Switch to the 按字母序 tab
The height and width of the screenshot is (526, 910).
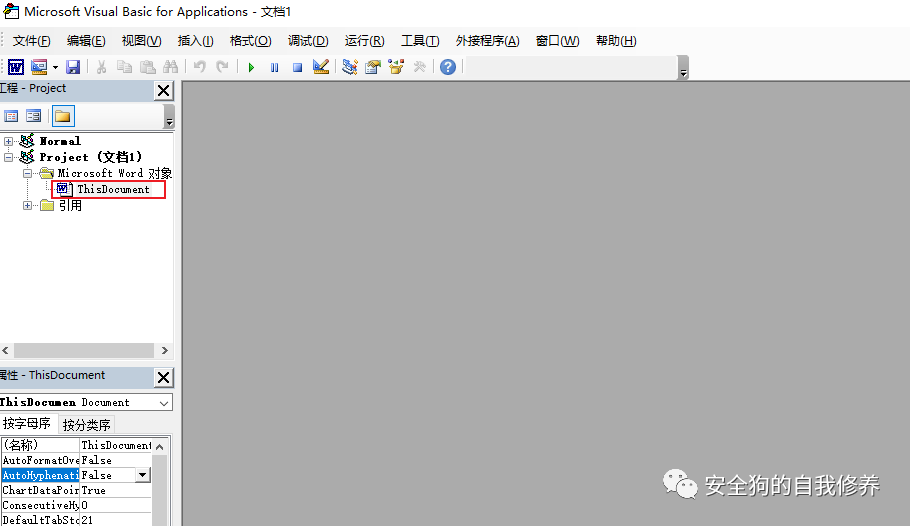(x=27, y=424)
